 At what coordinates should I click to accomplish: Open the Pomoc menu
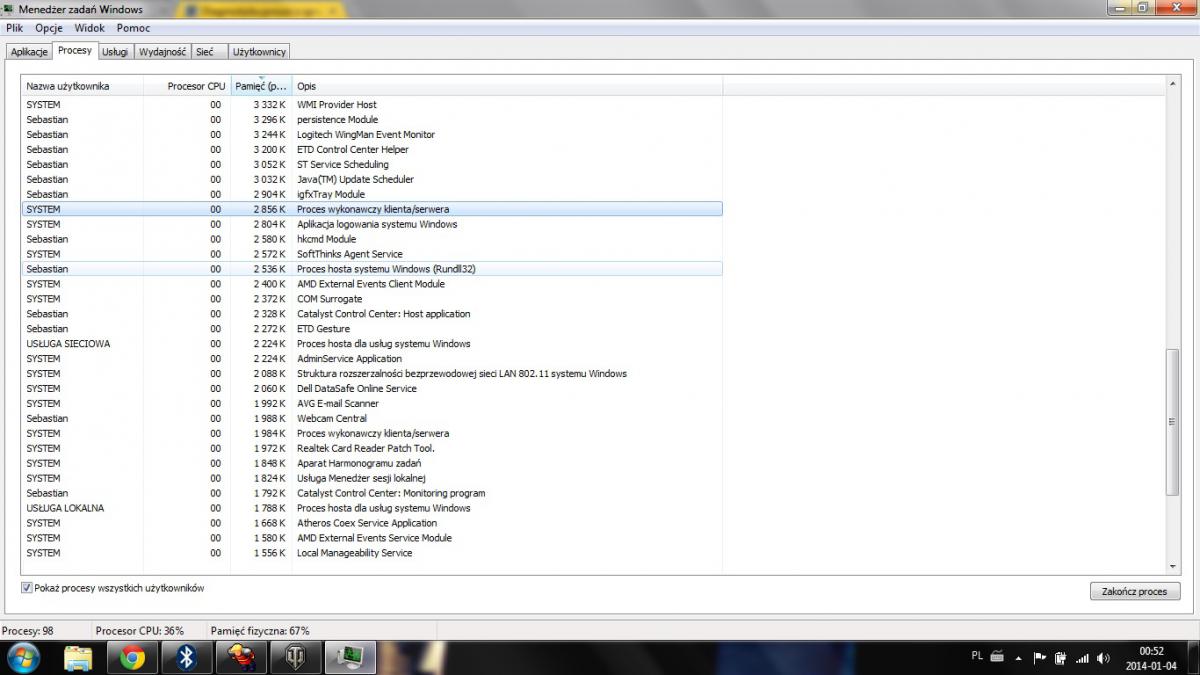tap(133, 28)
